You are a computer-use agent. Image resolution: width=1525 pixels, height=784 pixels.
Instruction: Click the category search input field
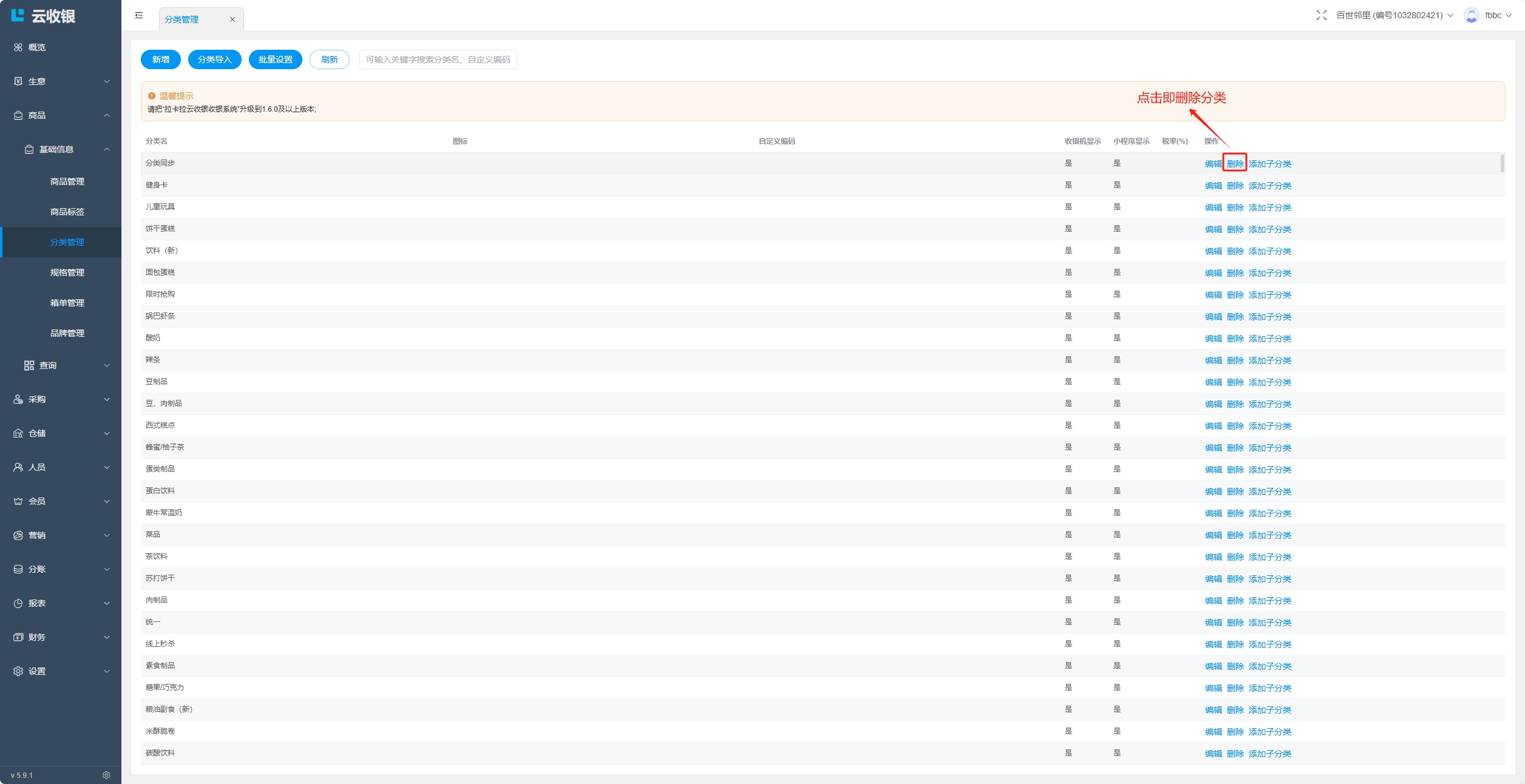tap(438, 59)
